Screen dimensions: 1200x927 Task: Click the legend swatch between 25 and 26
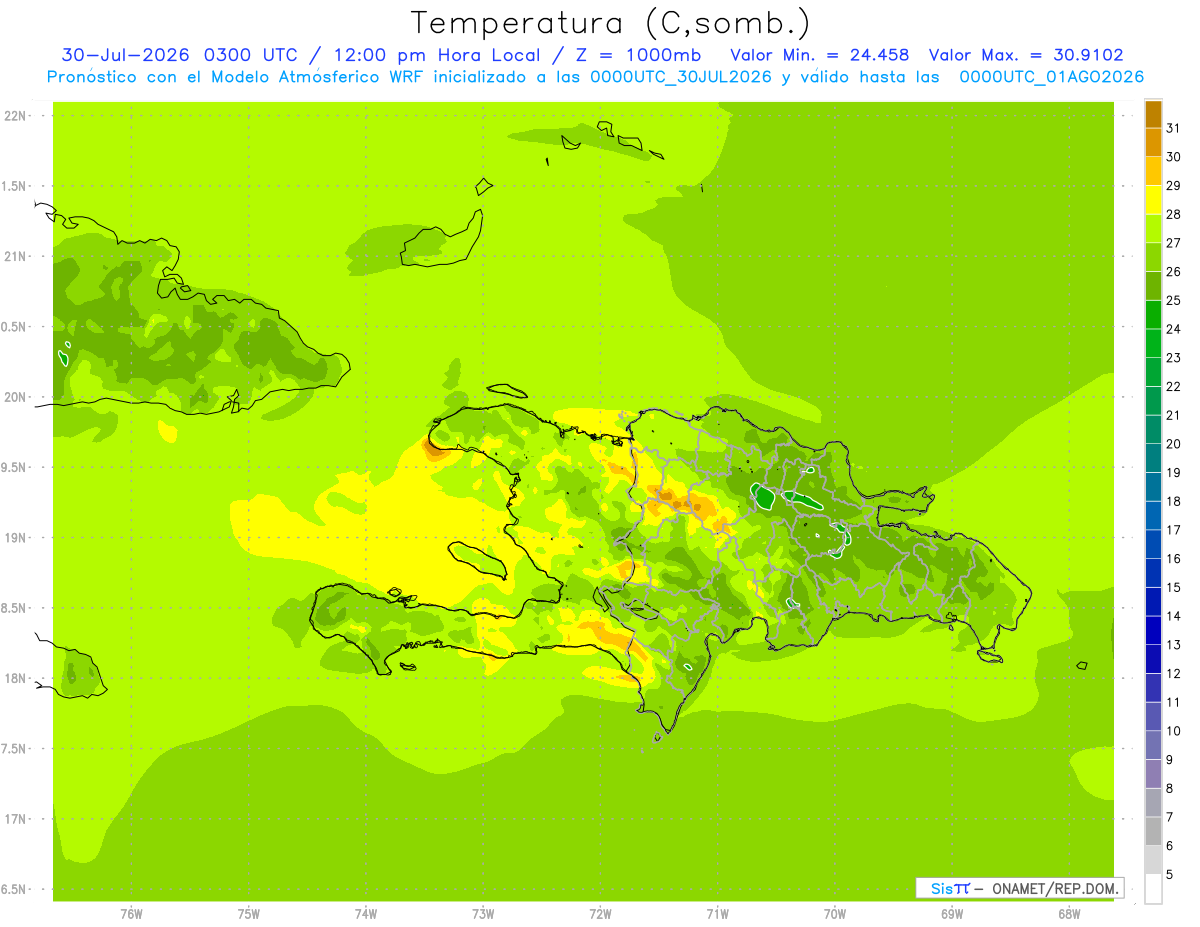[x=1153, y=286]
